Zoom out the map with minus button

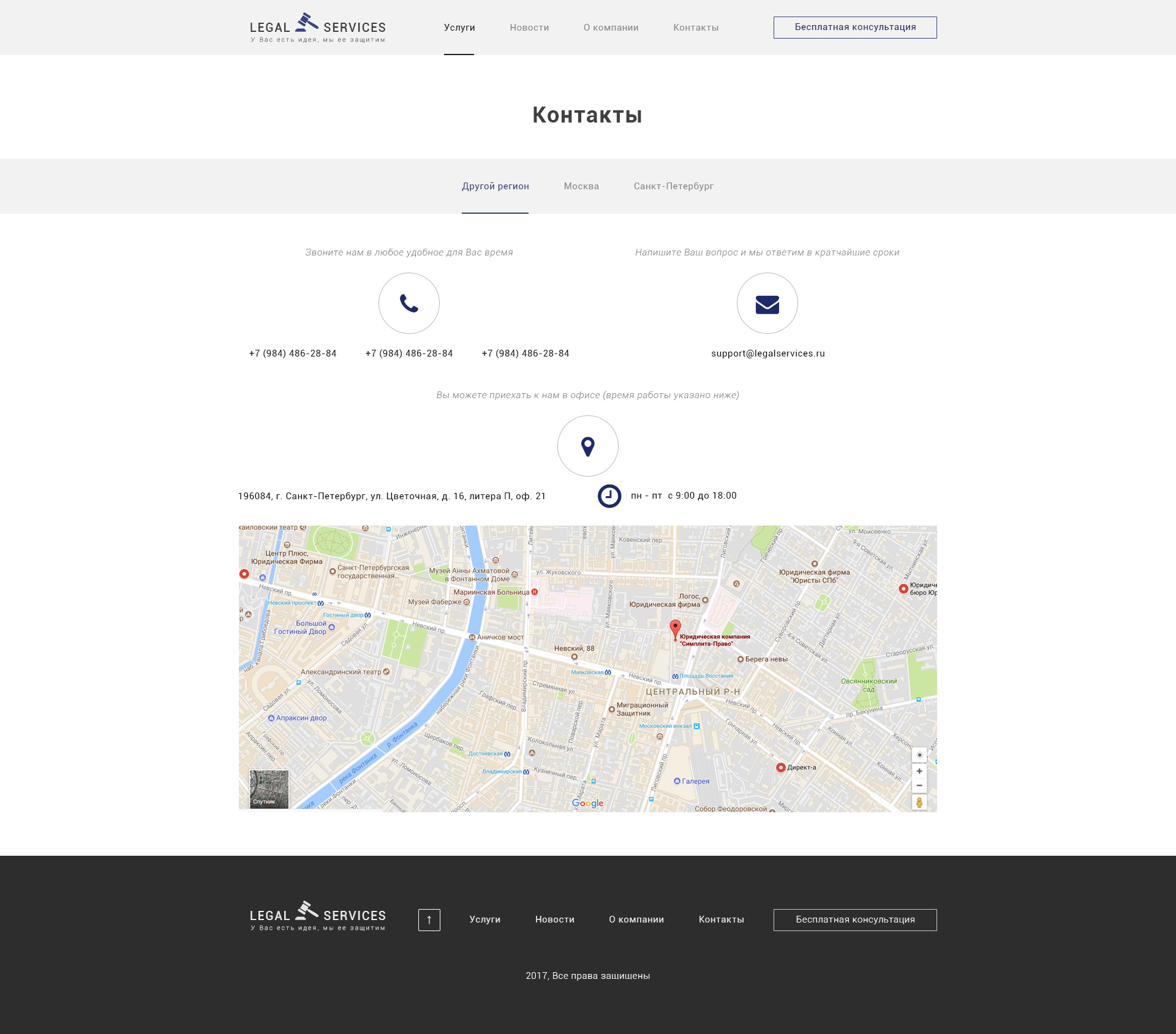pyautogui.click(x=919, y=785)
